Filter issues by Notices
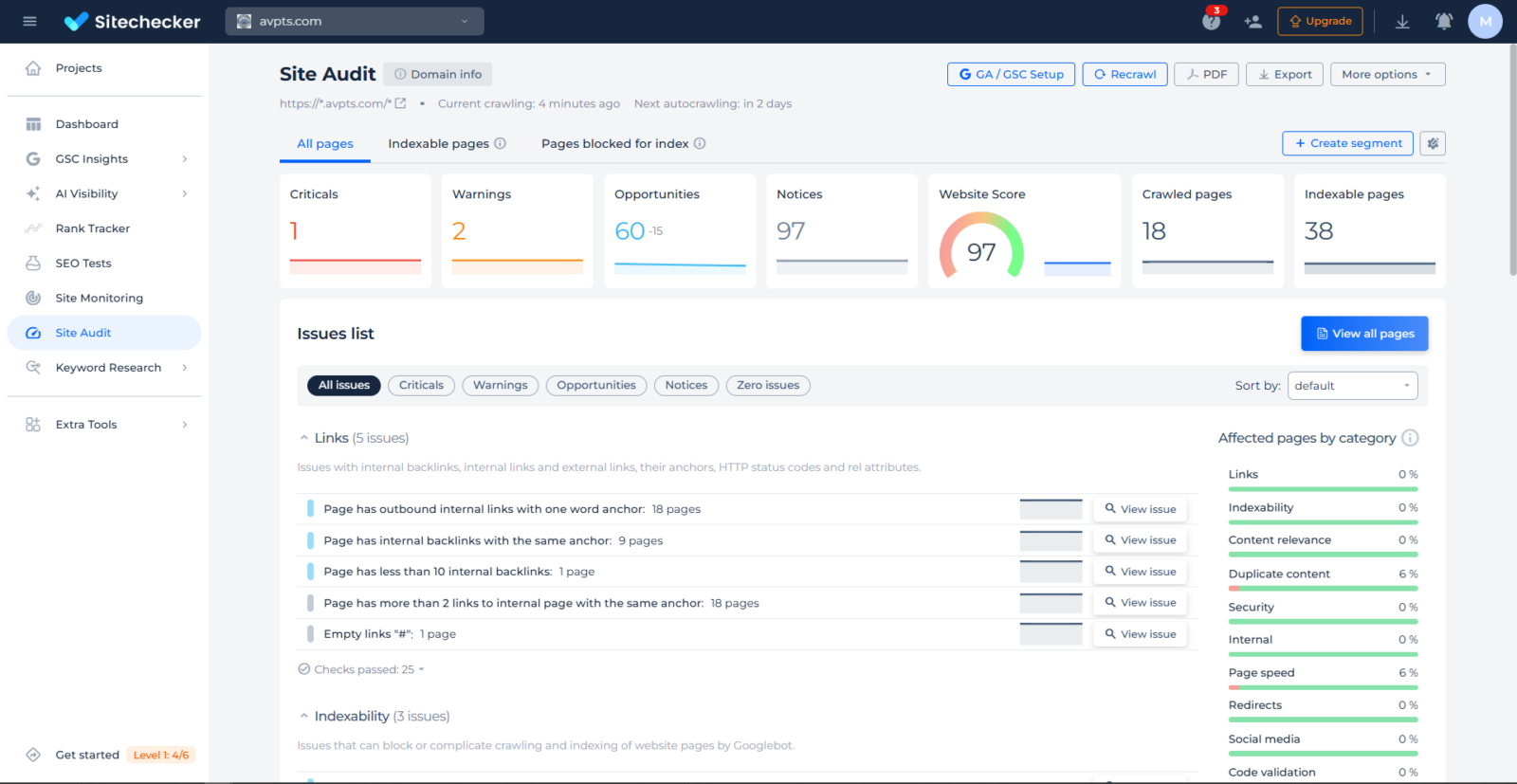The image size is (1517, 784). pos(686,385)
